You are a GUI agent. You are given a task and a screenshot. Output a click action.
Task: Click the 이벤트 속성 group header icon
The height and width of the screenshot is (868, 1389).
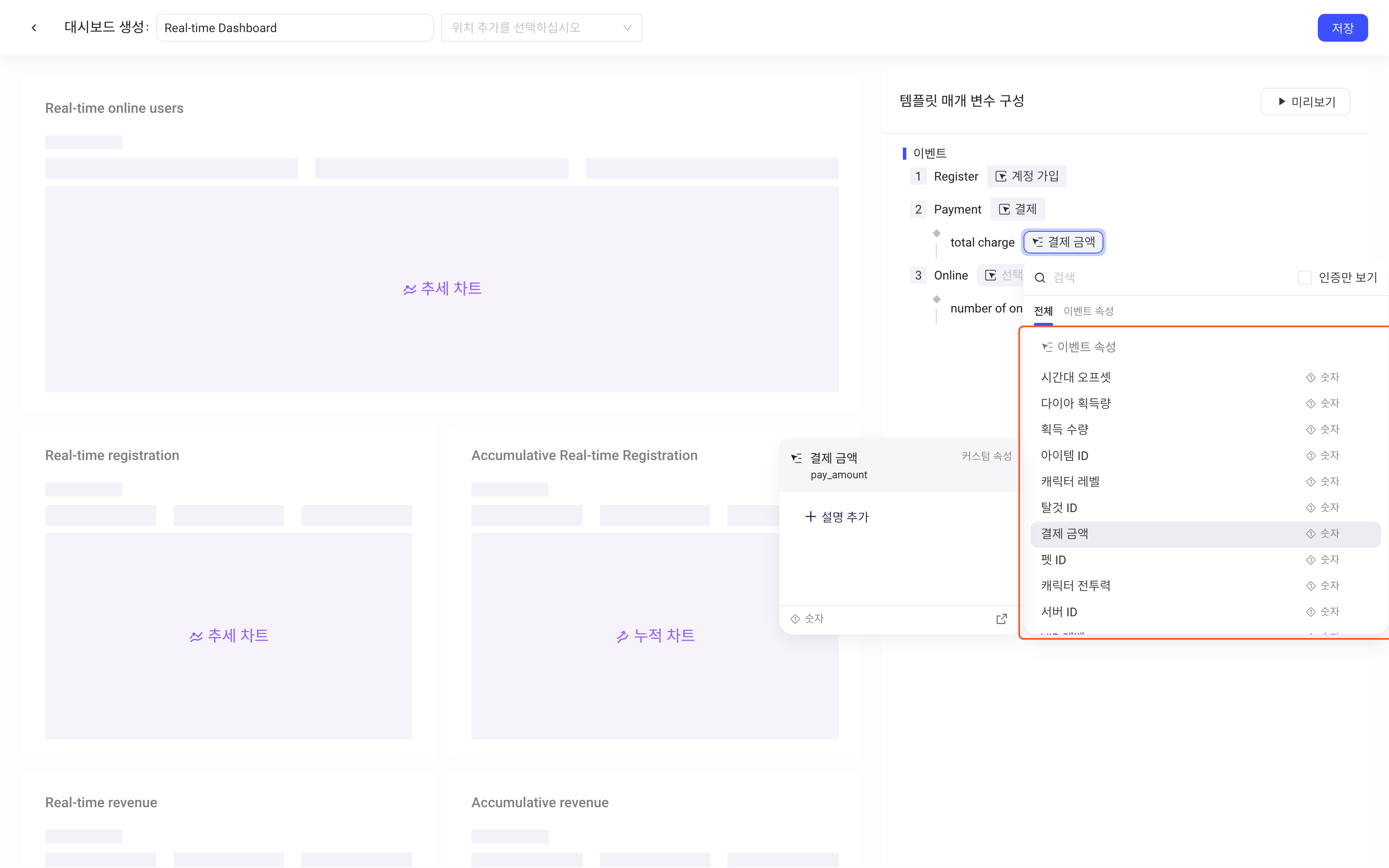tap(1047, 347)
